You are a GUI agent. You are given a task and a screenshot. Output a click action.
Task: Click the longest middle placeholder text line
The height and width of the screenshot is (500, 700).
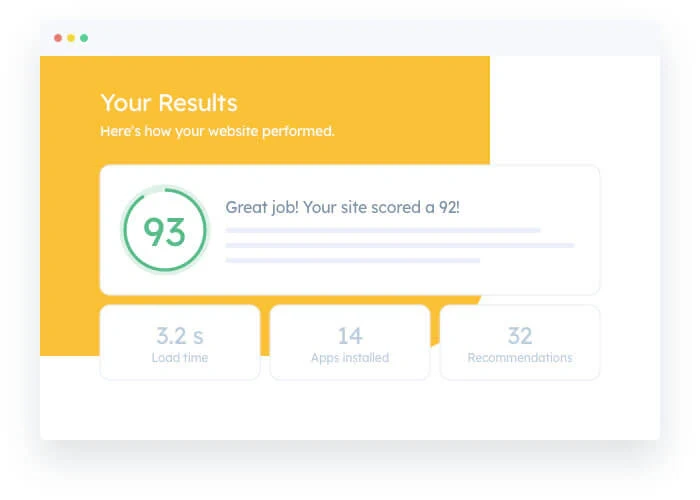click(x=400, y=245)
